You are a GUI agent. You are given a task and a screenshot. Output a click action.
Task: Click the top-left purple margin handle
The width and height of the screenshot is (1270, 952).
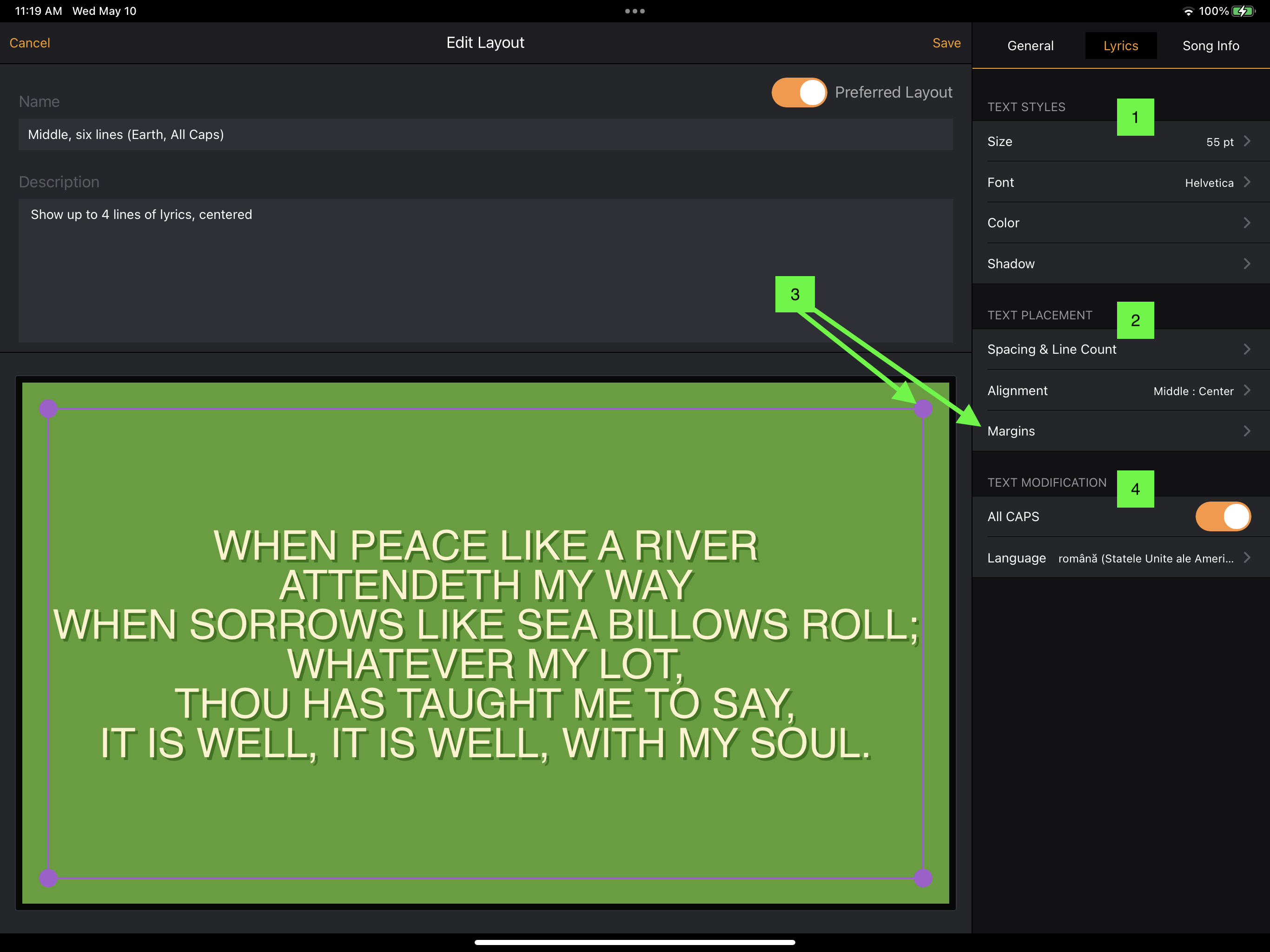pos(48,408)
